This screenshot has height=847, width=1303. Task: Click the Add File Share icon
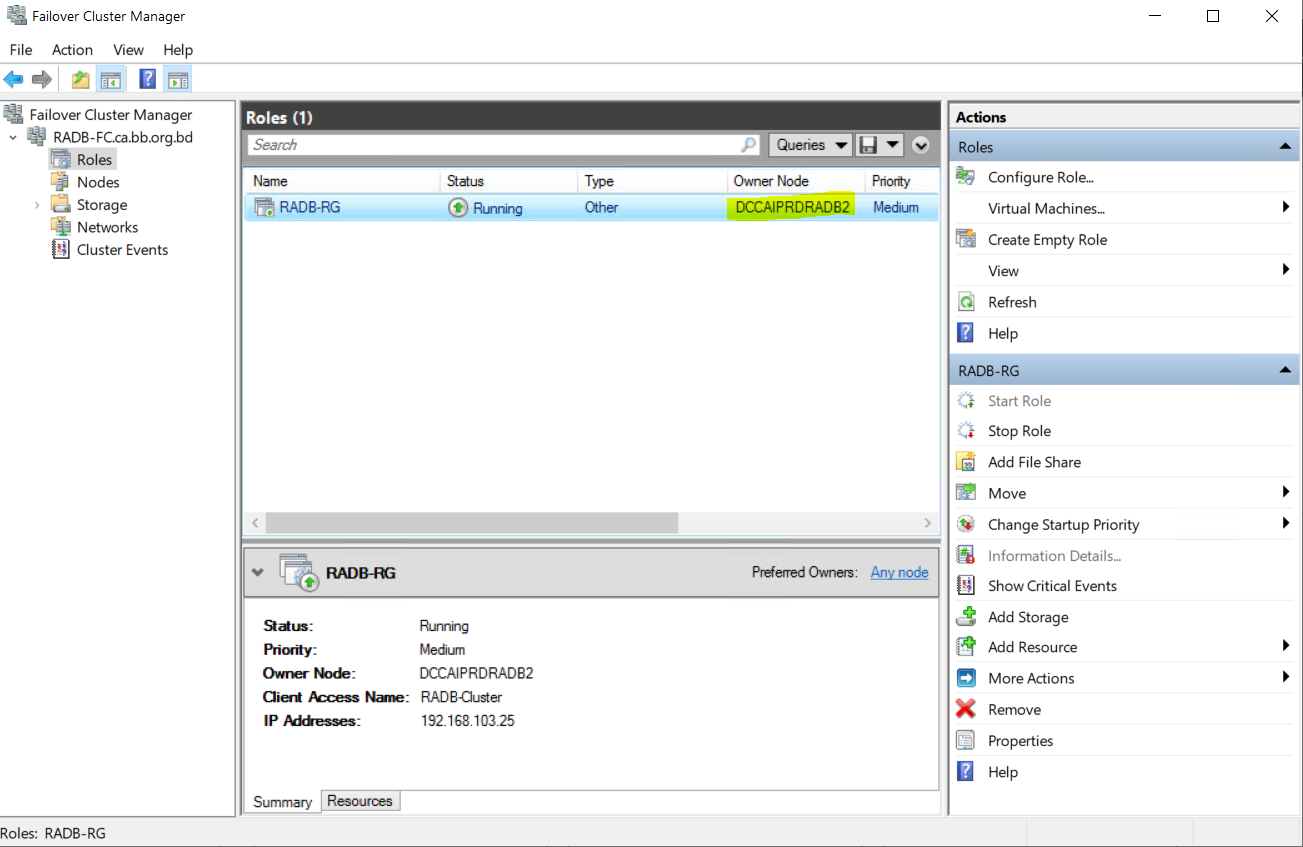click(966, 462)
